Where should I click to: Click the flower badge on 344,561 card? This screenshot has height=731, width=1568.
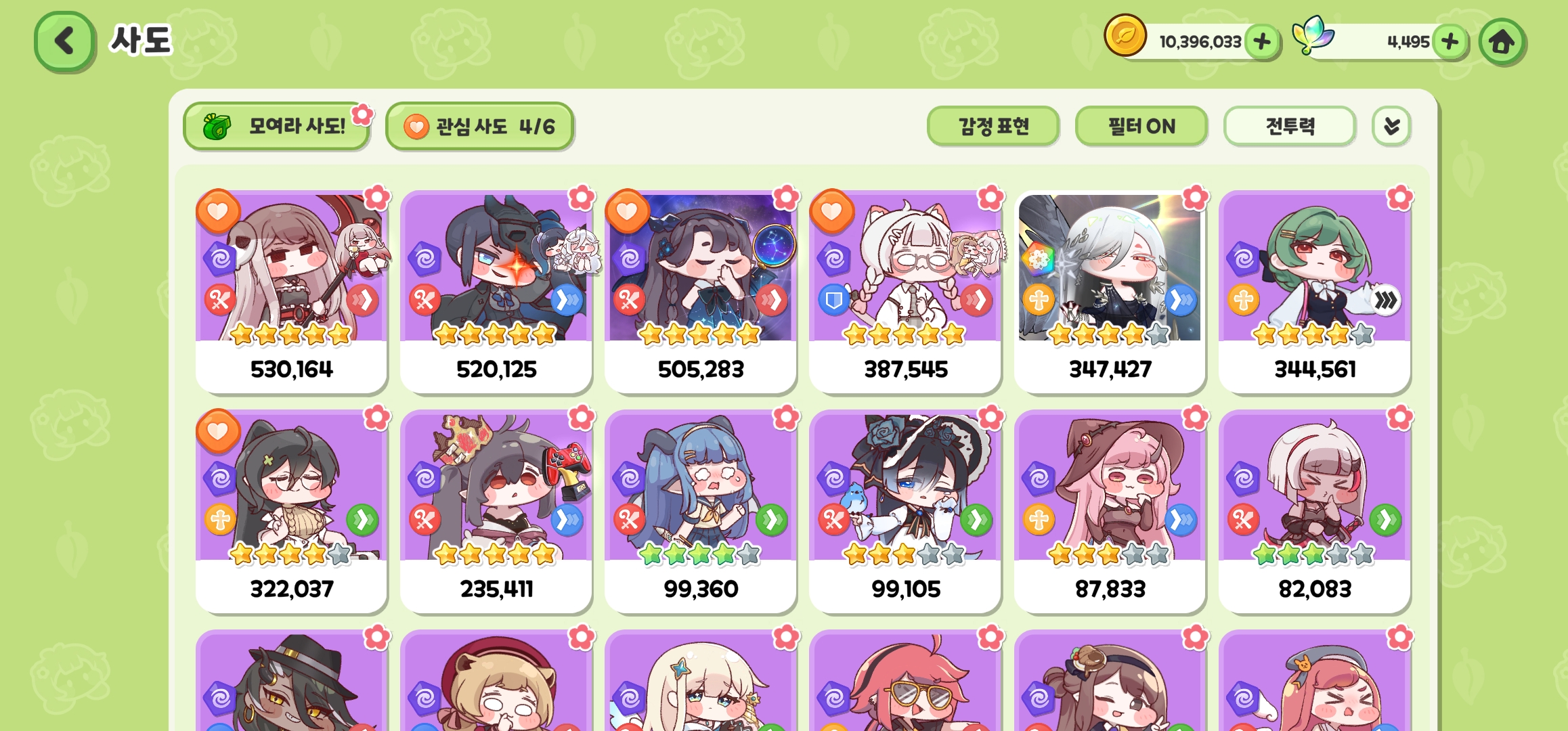click(x=1399, y=198)
